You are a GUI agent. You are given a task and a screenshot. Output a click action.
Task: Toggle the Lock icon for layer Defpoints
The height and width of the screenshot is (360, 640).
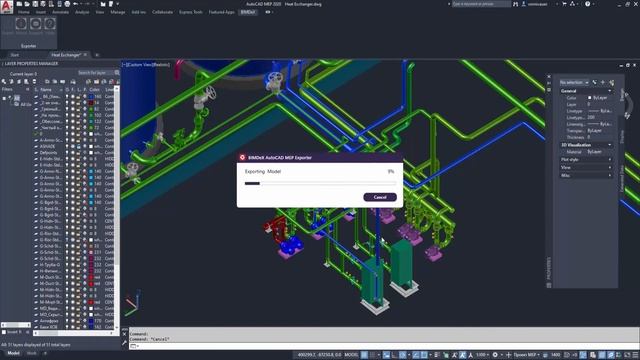pyautogui.click(x=79, y=153)
